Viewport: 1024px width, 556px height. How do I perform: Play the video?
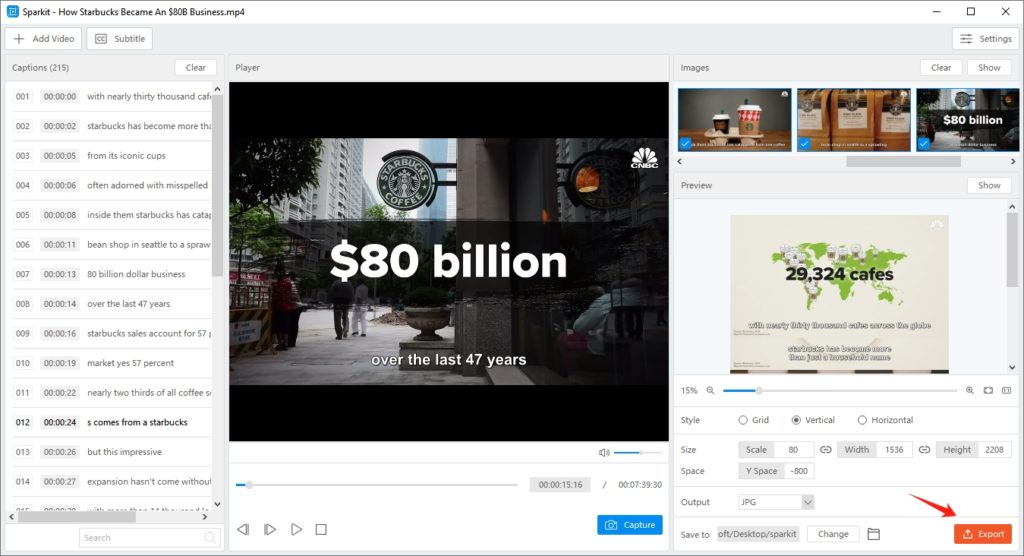pyautogui.click(x=296, y=529)
